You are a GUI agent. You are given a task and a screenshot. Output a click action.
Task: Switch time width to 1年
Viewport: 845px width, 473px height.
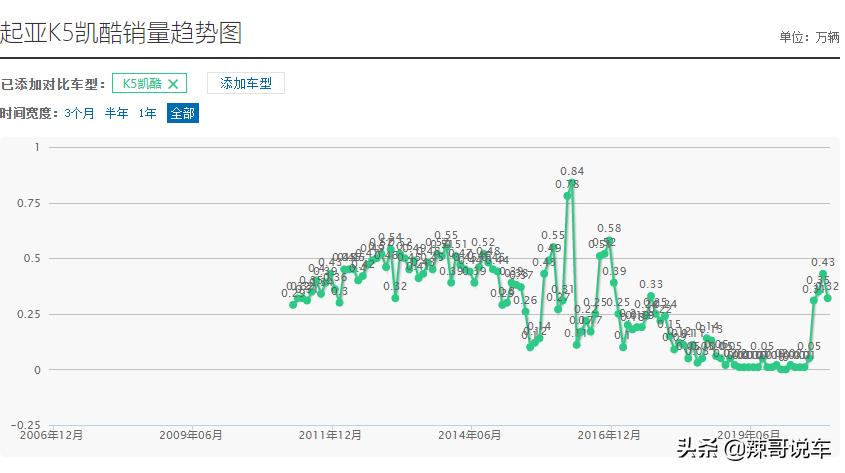[x=147, y=113]
